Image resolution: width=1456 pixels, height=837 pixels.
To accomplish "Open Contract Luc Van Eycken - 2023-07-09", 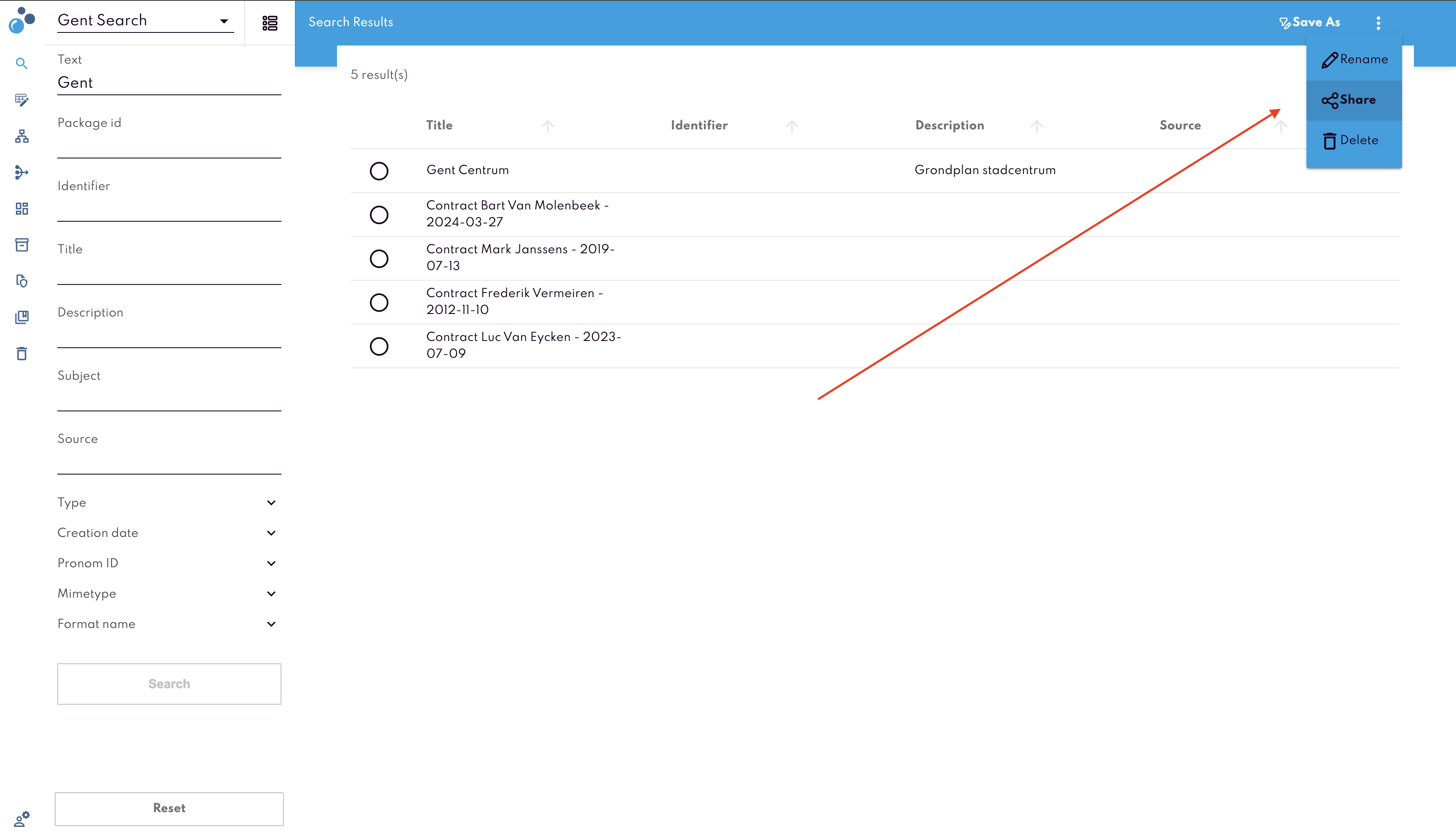I will 523,345.
